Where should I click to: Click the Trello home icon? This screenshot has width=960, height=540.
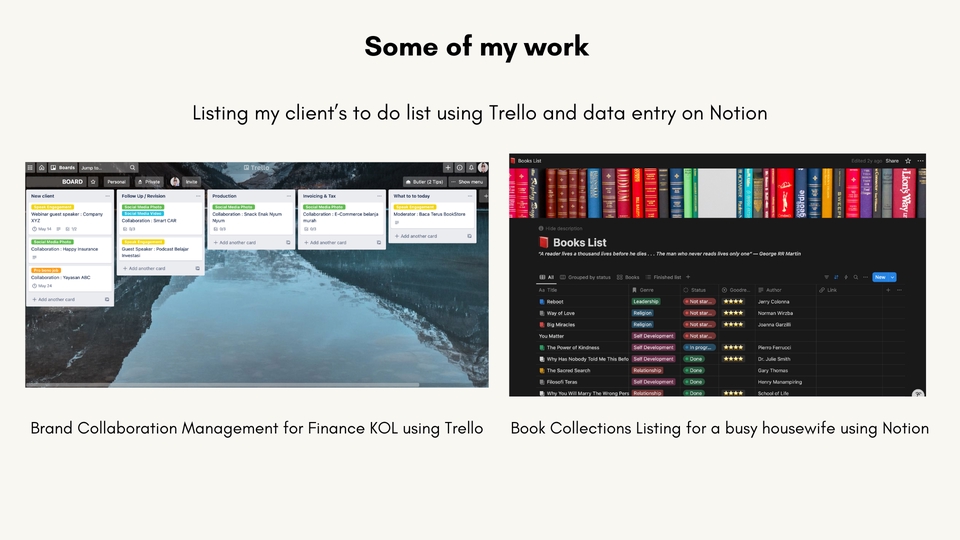(x=42, y=168)
